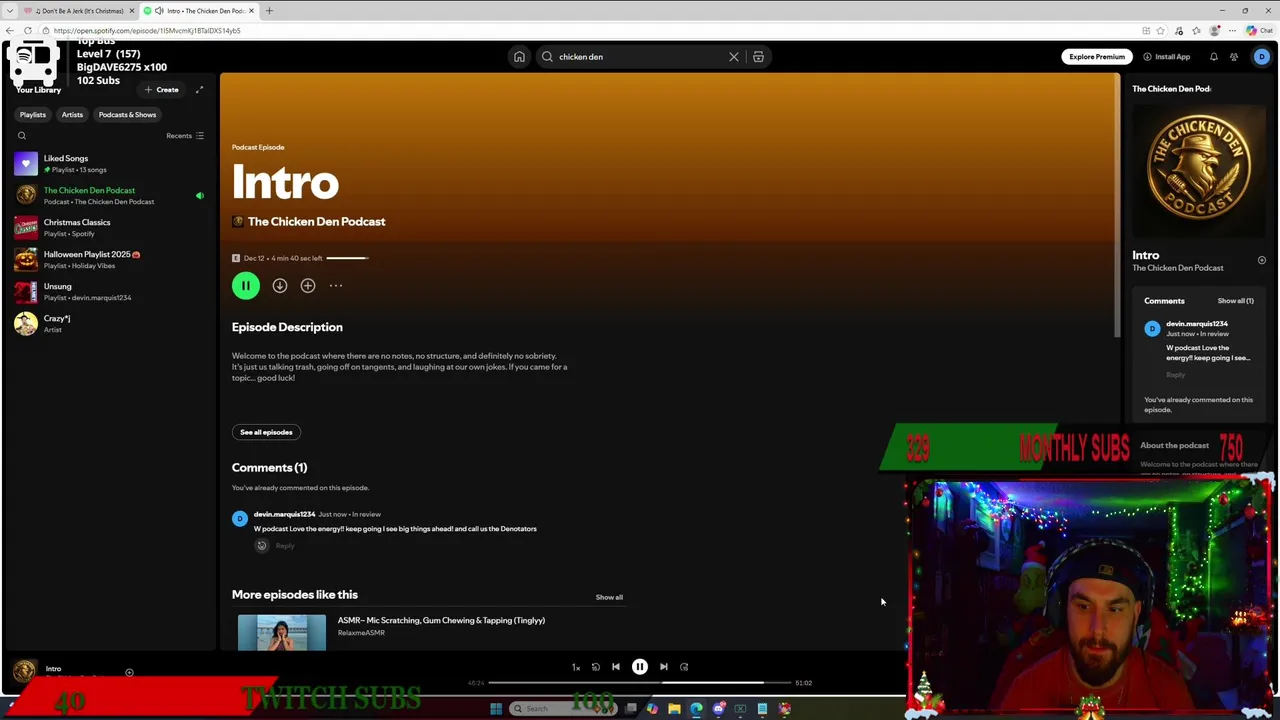Image resolution: width=1280 pixels, height=720 pixels.
Task: Download the Intro episode
Action: coord(280,286)
